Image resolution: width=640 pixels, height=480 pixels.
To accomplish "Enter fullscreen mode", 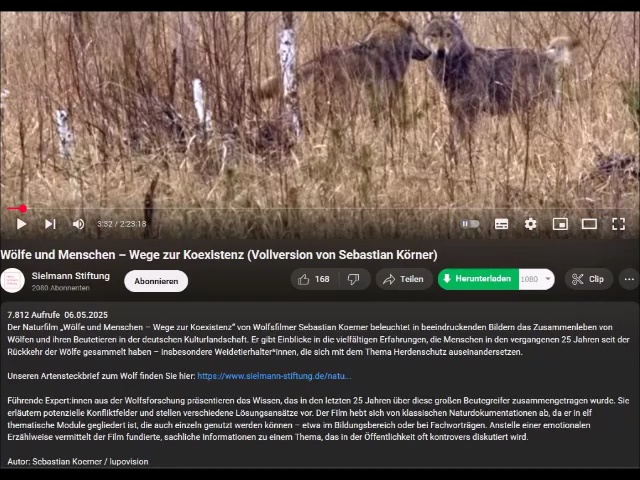I will tap(618, 224).
